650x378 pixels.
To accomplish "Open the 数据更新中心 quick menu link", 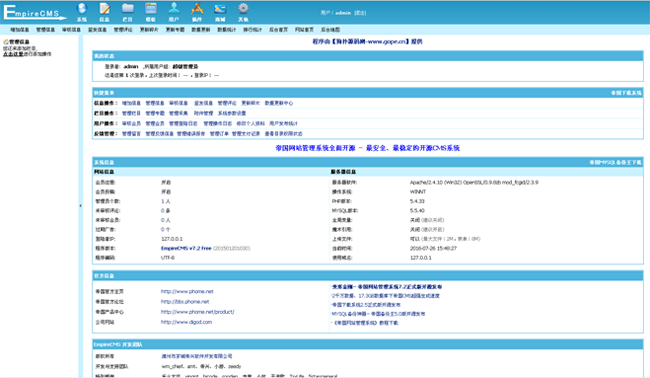I will tap(279, 103).
